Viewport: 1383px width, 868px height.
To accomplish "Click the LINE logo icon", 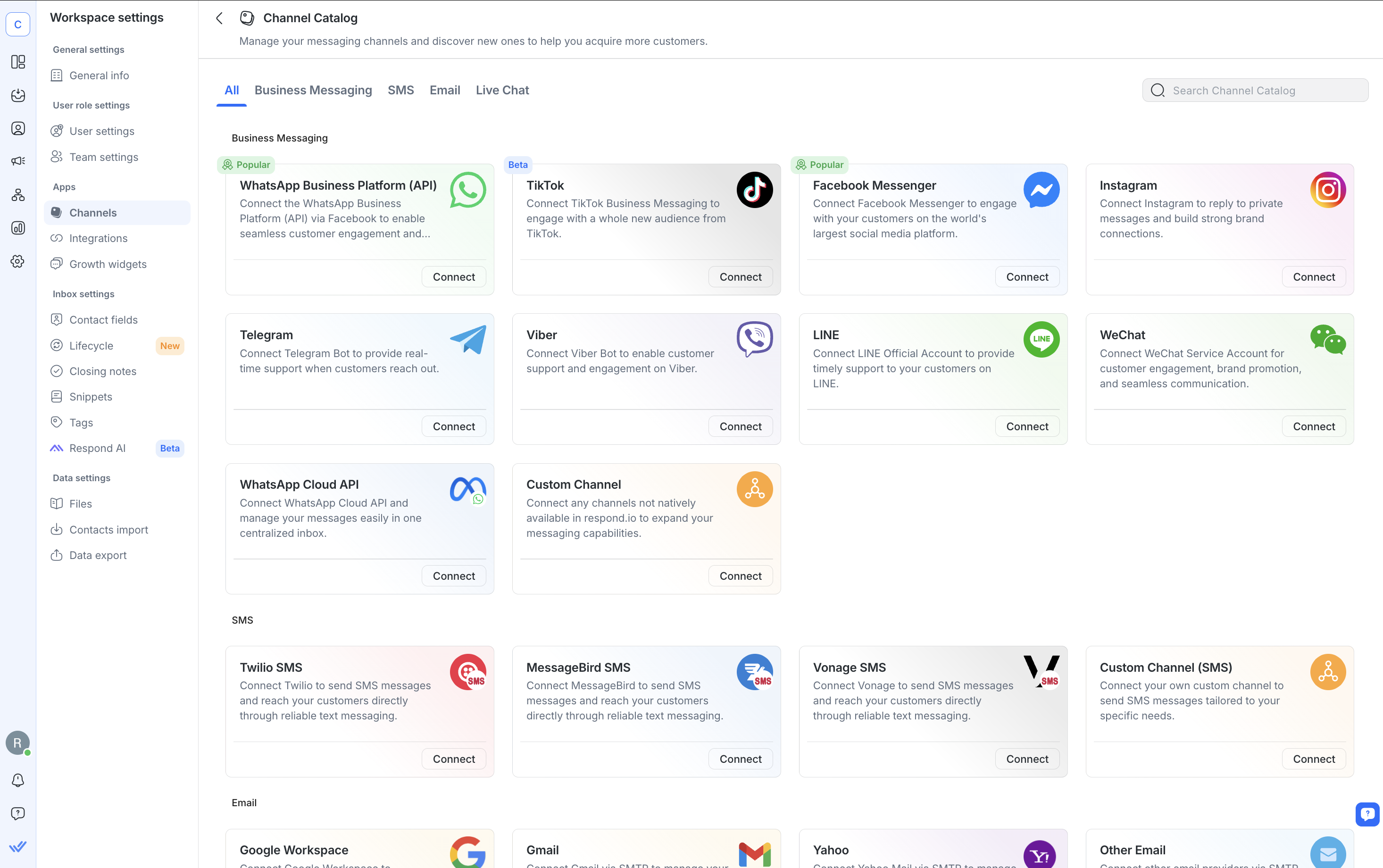I will pos(1041,339).
